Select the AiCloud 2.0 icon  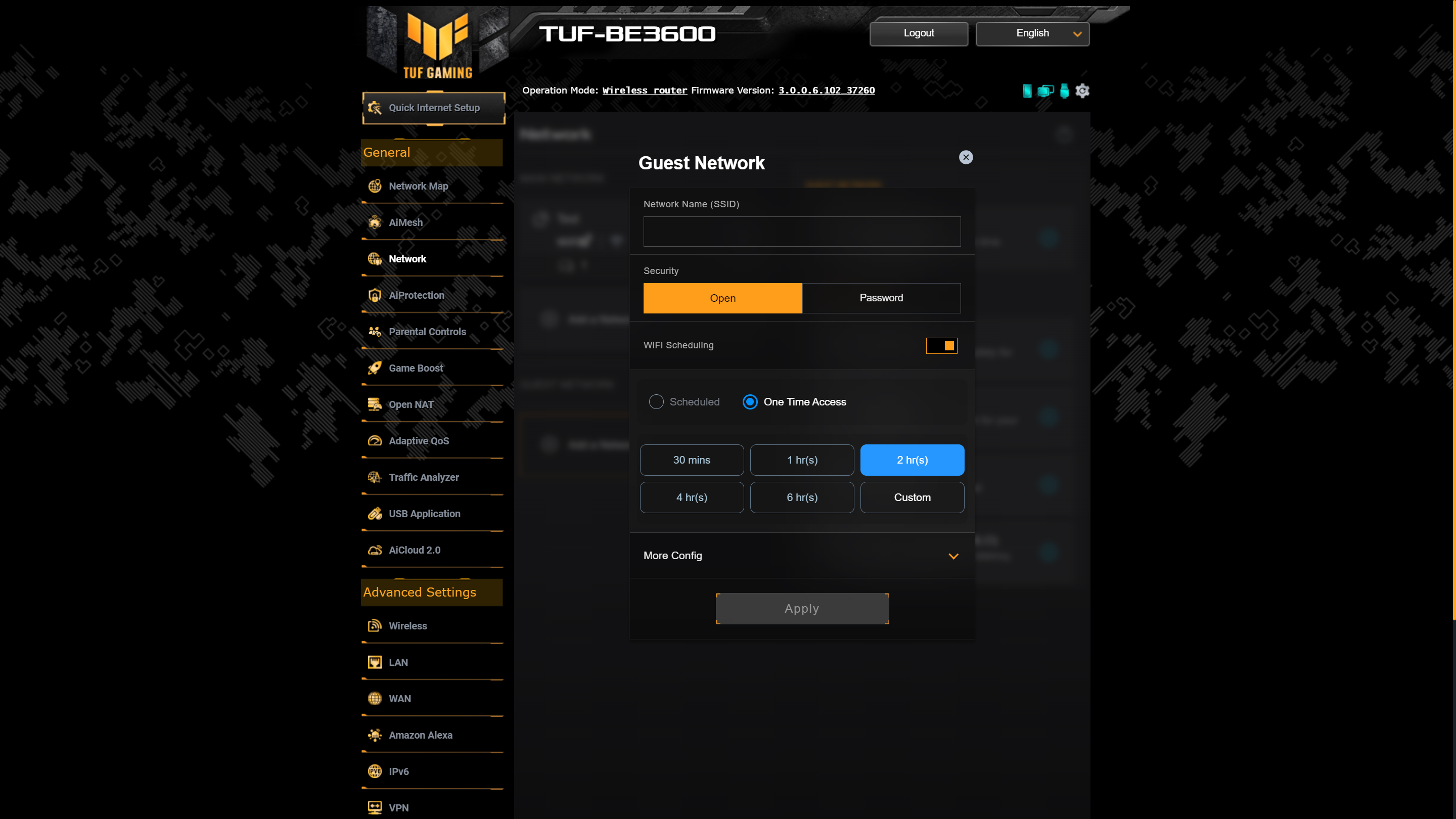coord(376,549)
